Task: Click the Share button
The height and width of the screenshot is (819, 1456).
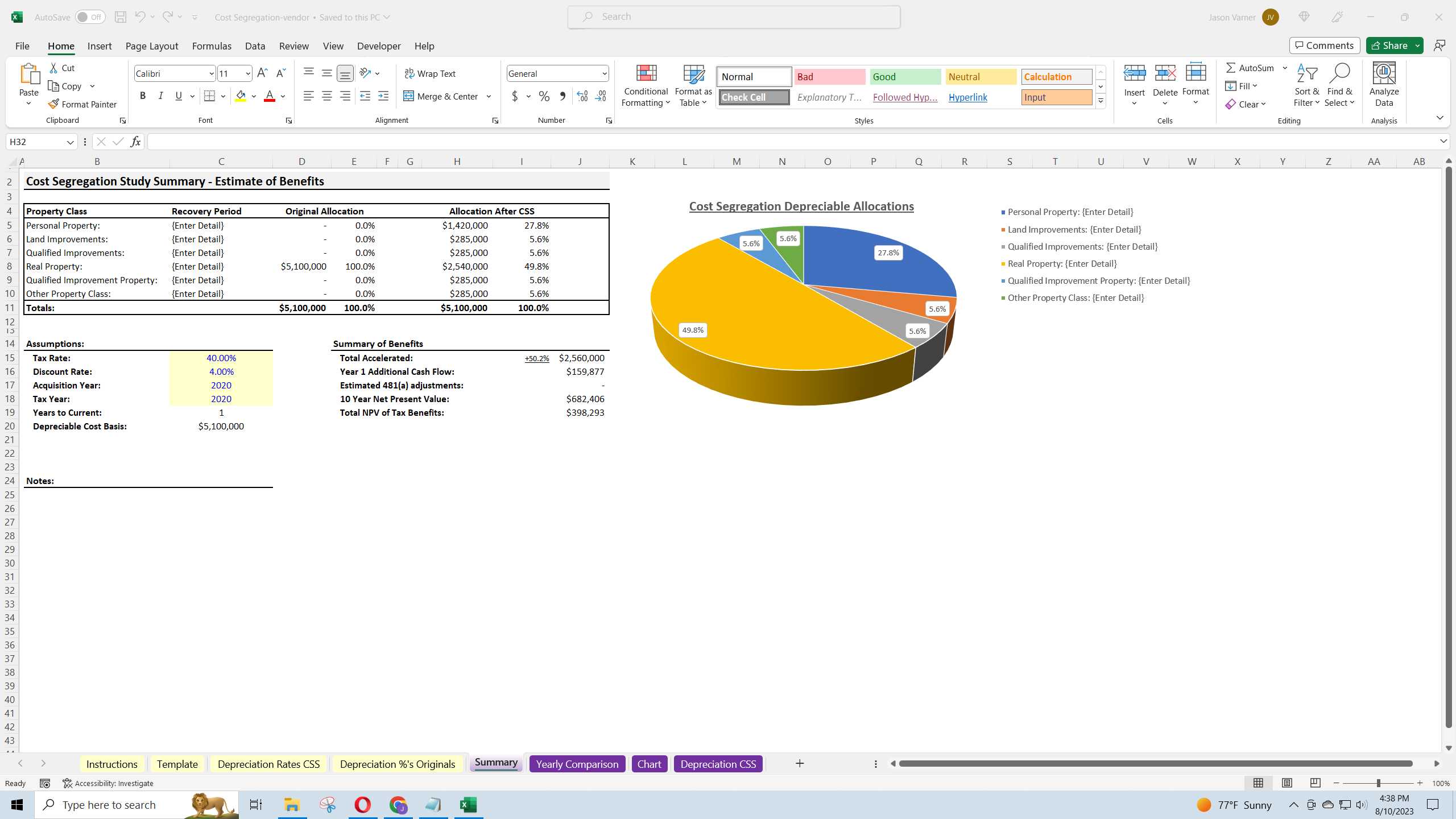Action: tap(1389, 45)
